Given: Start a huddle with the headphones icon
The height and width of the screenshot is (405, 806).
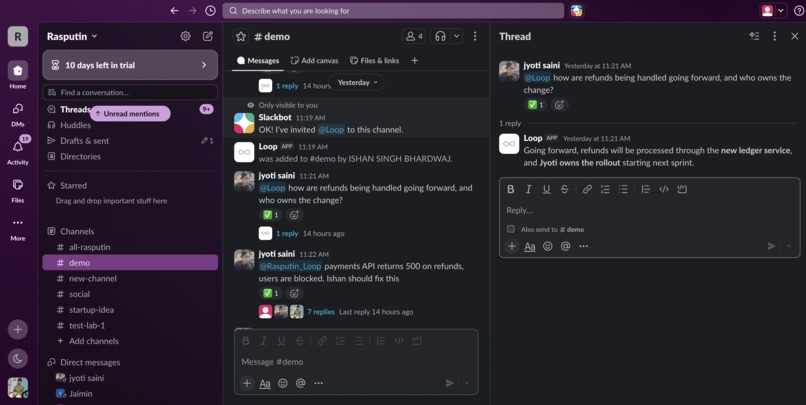Looking at the screenshot, I should click(440, 36).
